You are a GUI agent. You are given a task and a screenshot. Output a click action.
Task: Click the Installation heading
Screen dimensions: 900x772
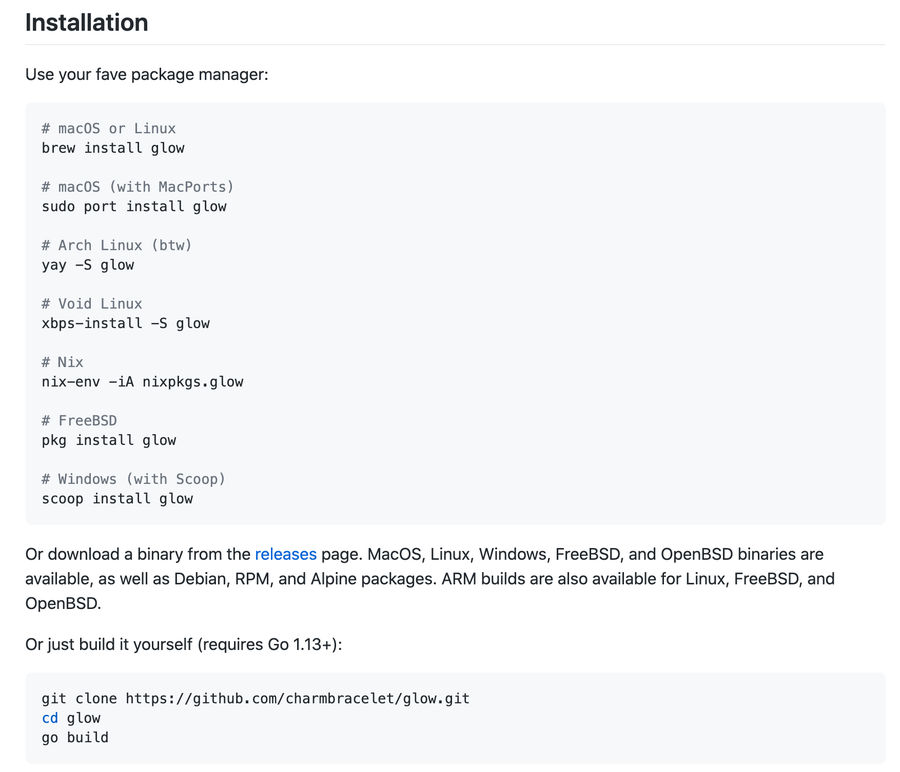coord(87,22)
